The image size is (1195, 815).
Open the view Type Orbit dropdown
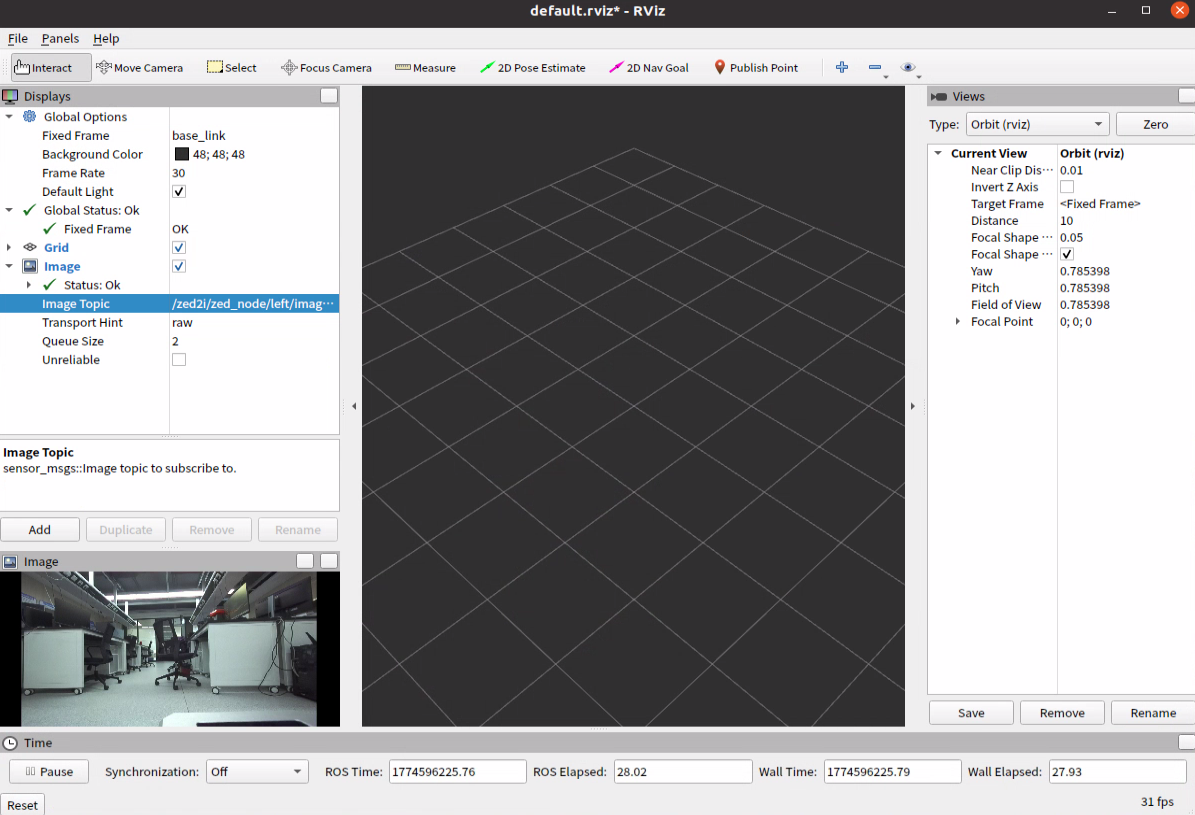(x=1036, y=124)
